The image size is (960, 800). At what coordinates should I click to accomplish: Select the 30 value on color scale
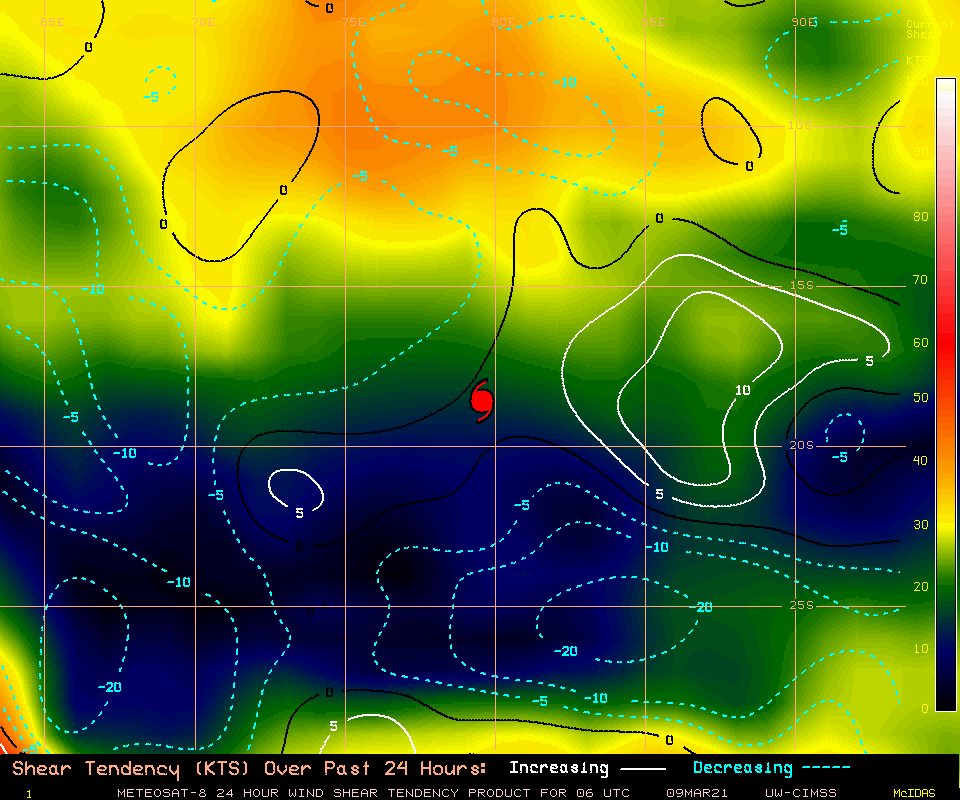920,525
